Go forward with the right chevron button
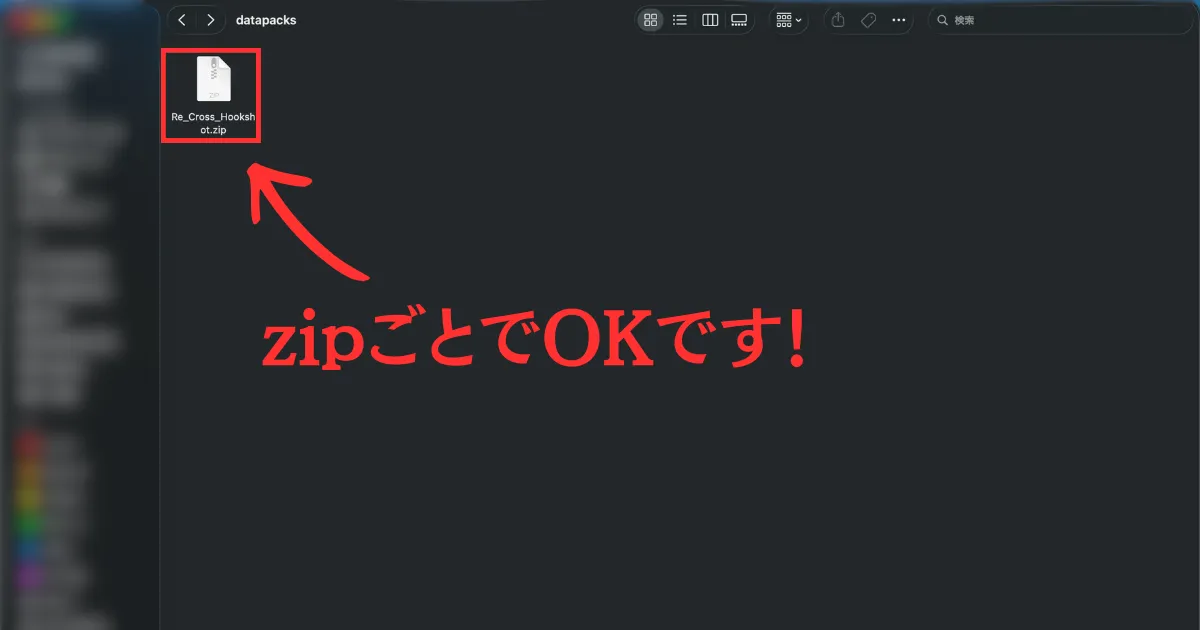 tap(210, 20)
